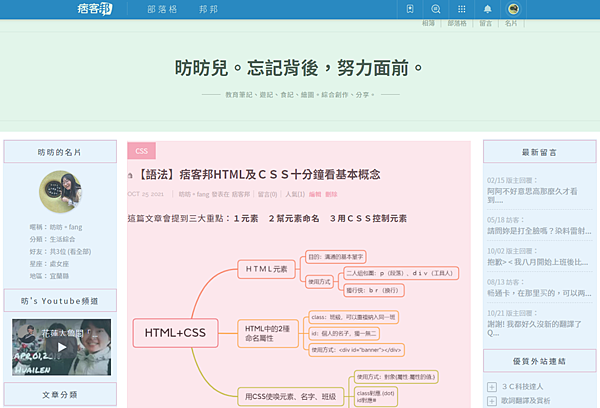
Task: Click the 編輯 link under article title
Action: point(315,194)
